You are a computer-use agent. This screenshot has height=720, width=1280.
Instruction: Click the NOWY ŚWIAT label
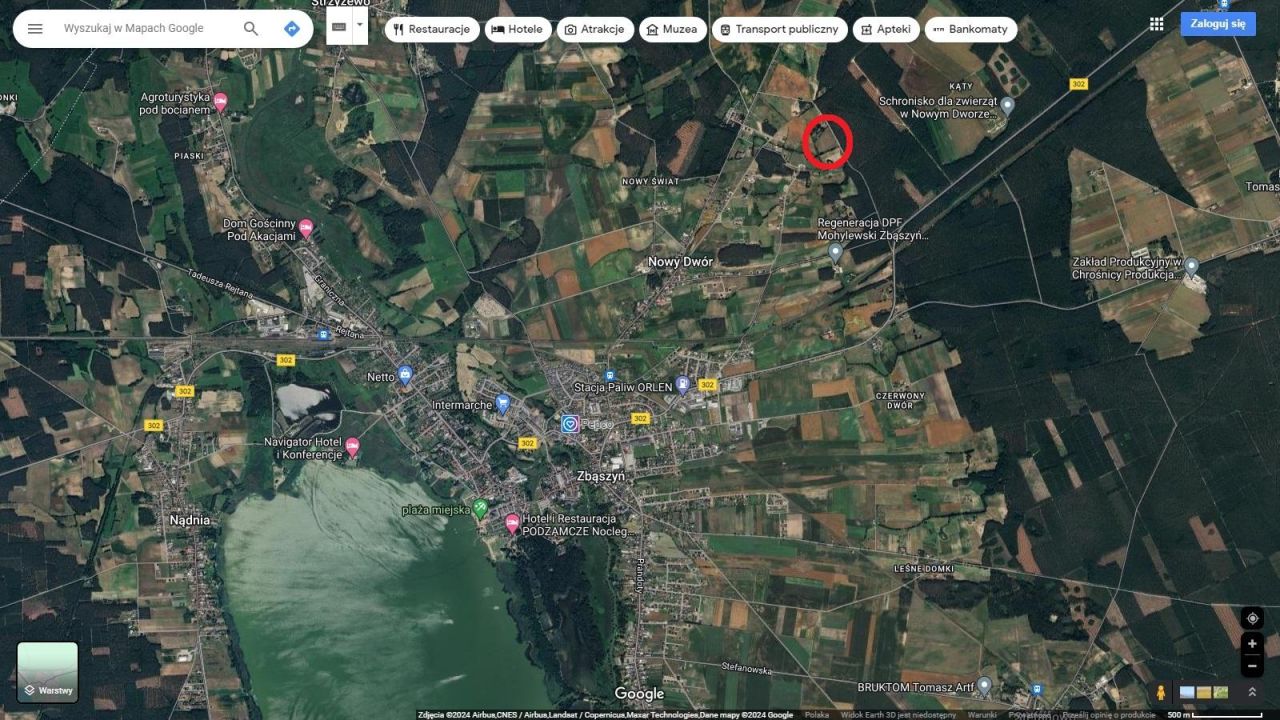coord(650,182)
